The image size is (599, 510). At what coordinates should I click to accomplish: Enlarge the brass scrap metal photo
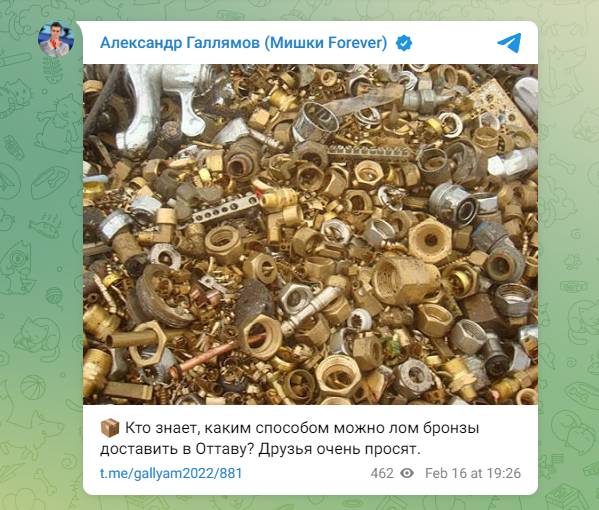tap(311, 234)
